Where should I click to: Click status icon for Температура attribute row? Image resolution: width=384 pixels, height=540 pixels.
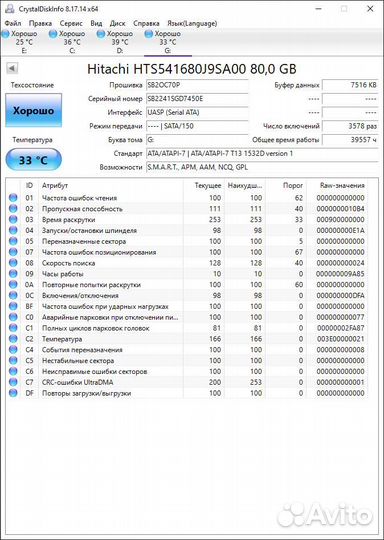(13, 339)
